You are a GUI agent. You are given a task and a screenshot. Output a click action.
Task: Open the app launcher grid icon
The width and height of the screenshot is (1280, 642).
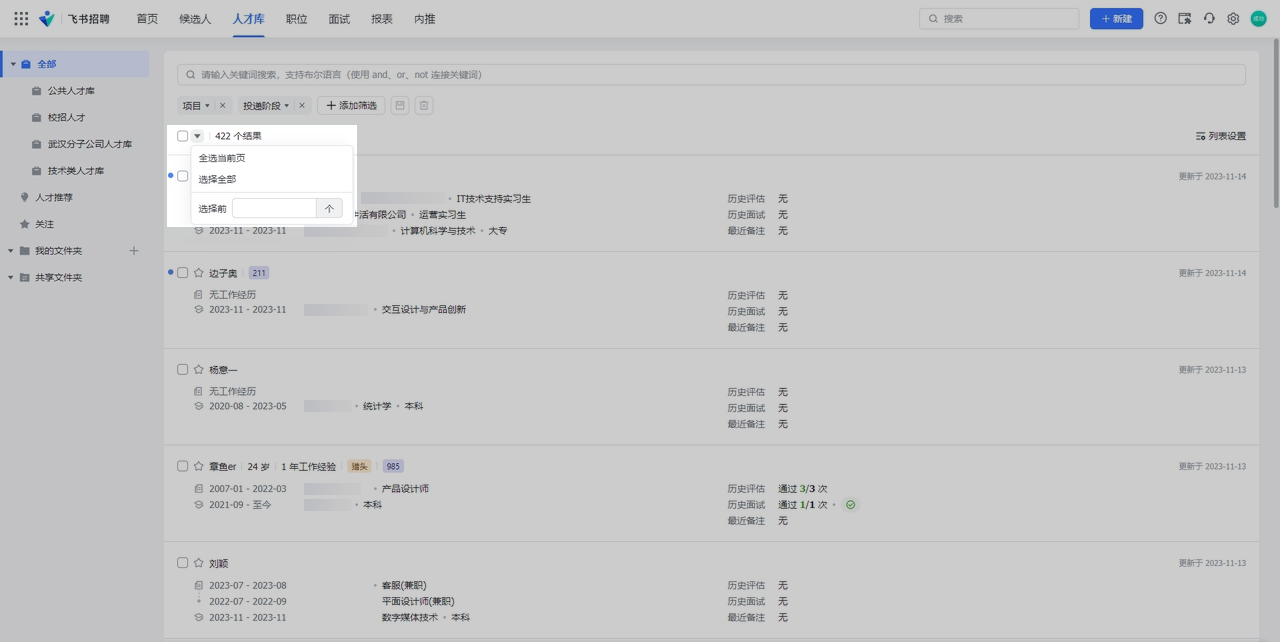pyautogui.click(x=21, y=19)
